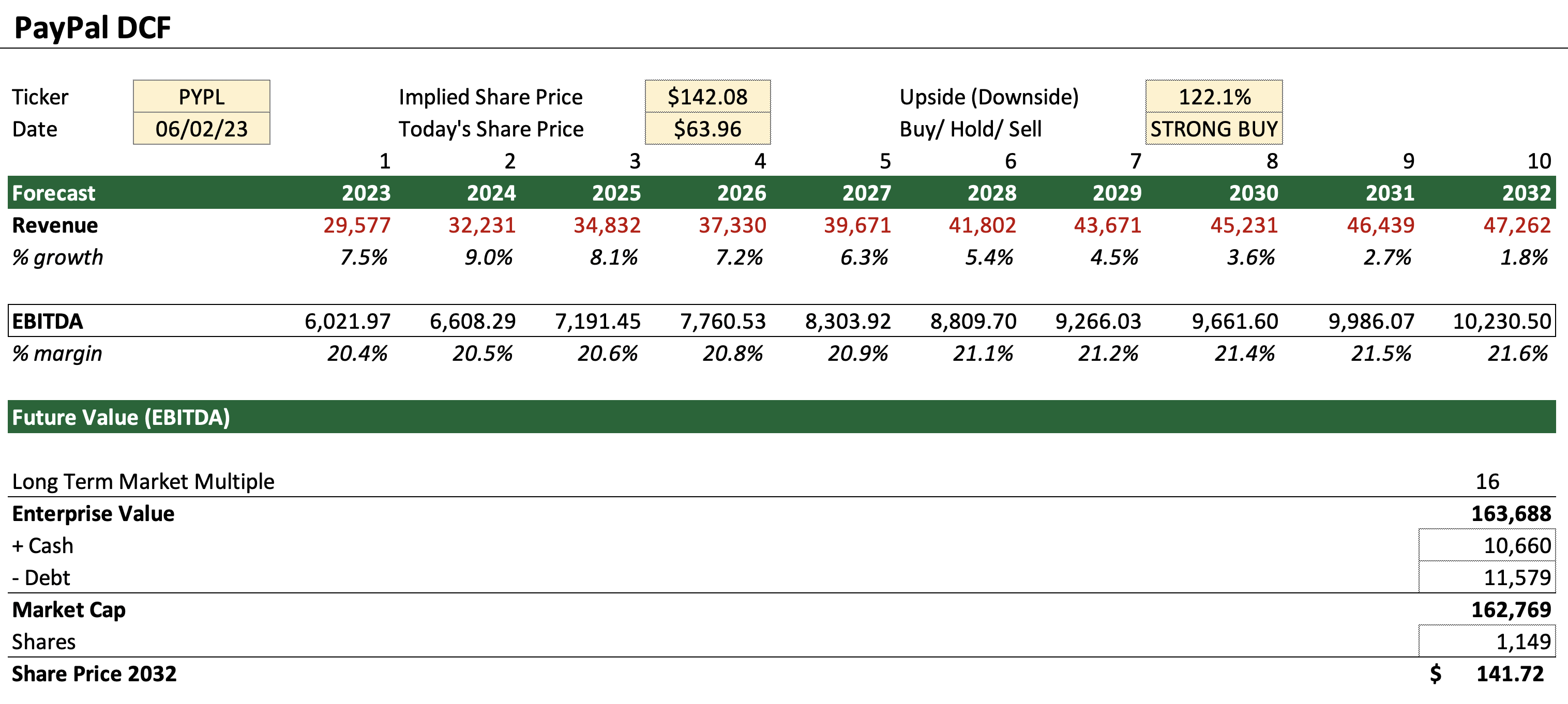Click 2030 revenue 45,231

click(x=1244, y=225)
